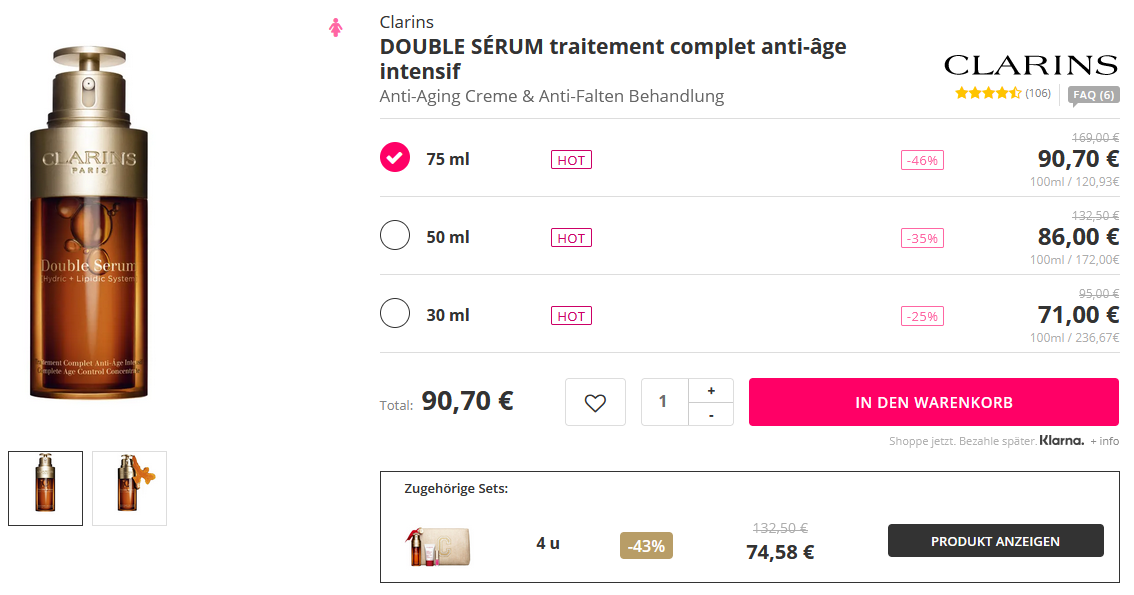Select the 50 ml size option
This screenshot has height=595, width=1134.
point(396,236)
